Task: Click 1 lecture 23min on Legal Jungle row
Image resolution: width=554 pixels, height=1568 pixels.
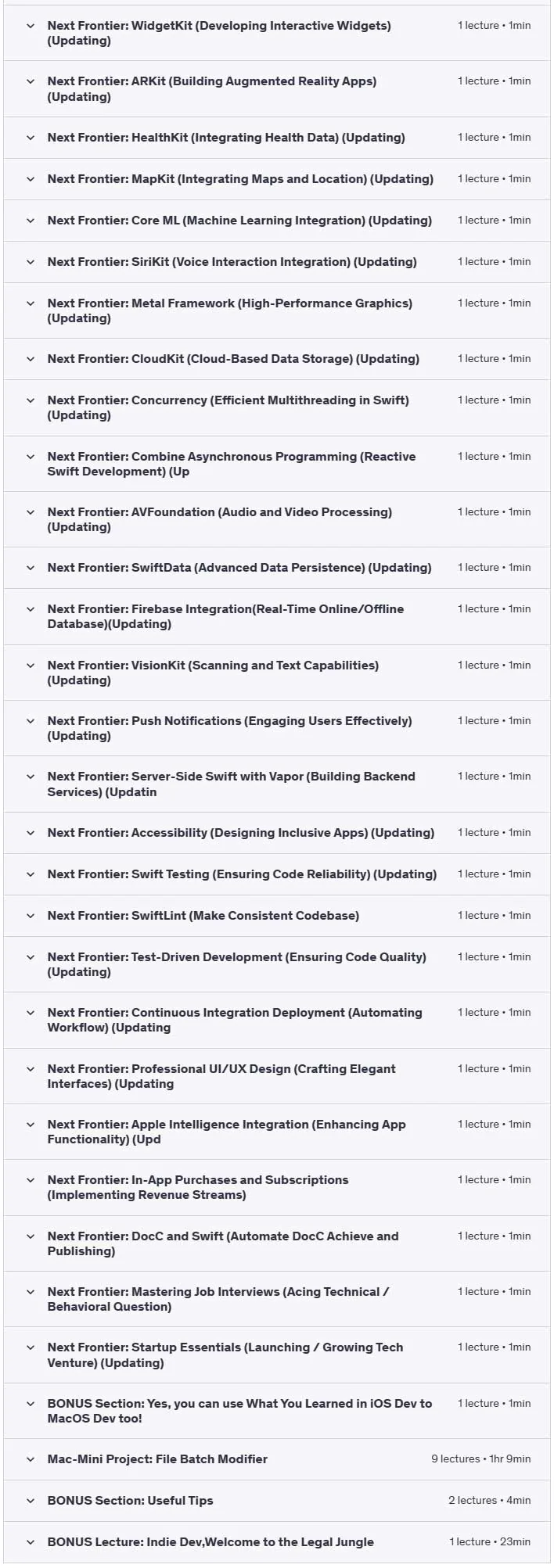Action: 490,1542
